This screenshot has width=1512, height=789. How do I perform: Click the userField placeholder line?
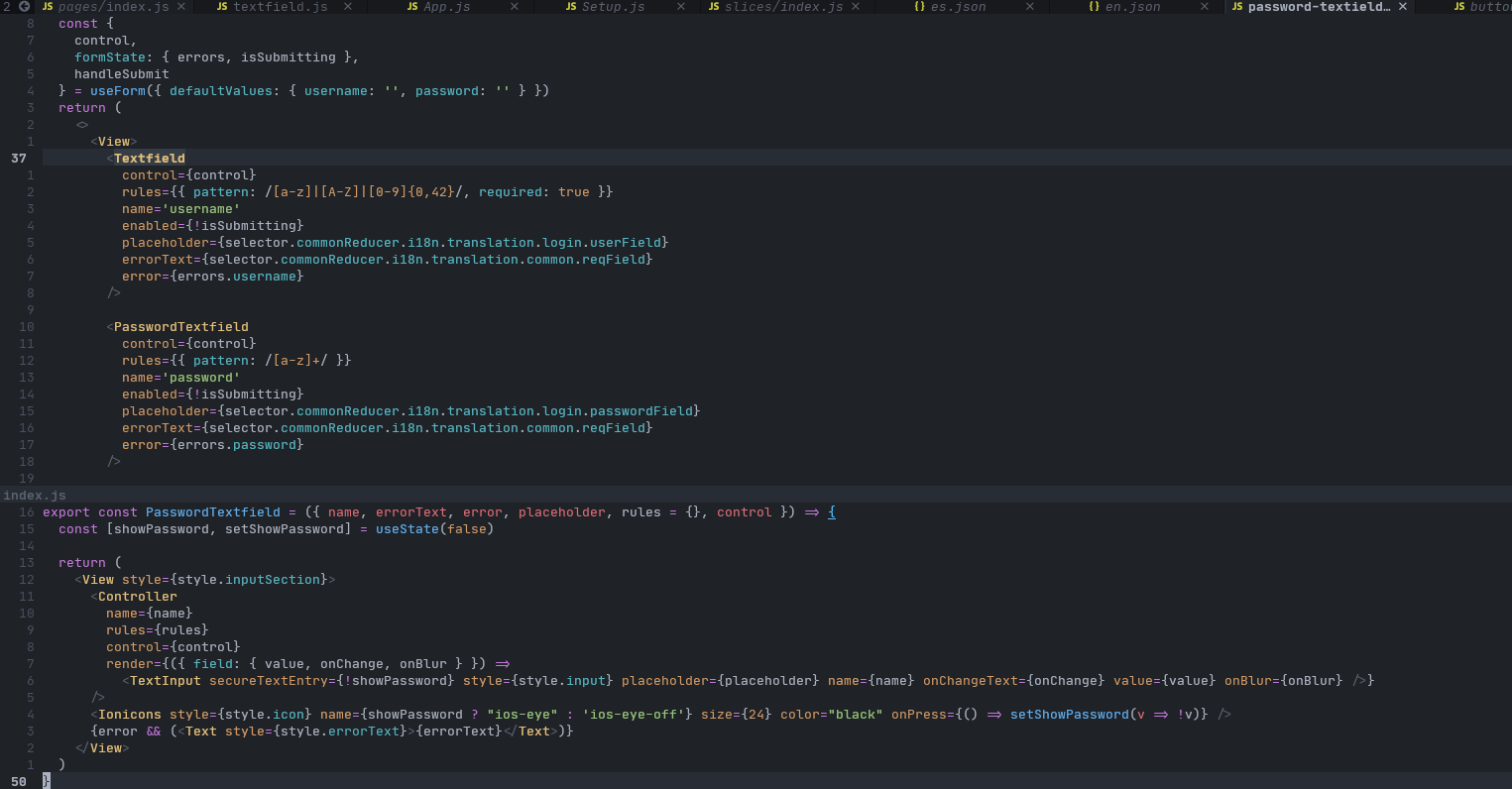click(396, 242)
